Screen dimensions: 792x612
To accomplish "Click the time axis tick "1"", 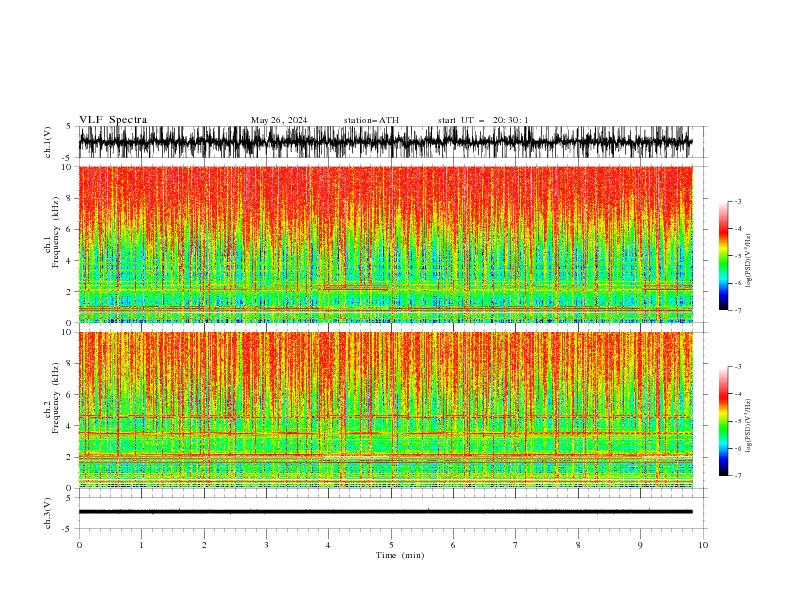I will [141, 545].
